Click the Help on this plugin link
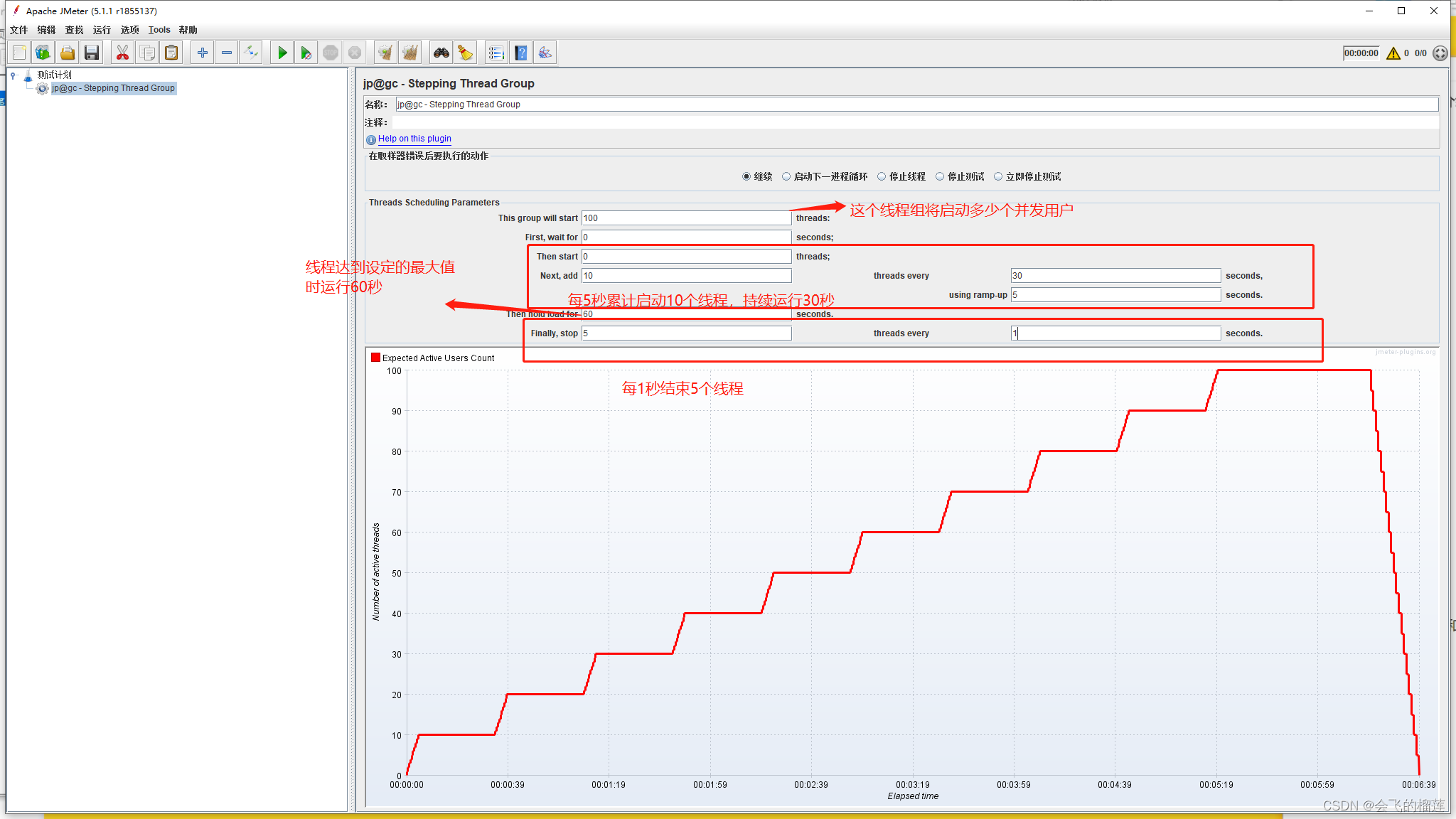This screenshot has height=819, width=1456. (x=414, y=139)
